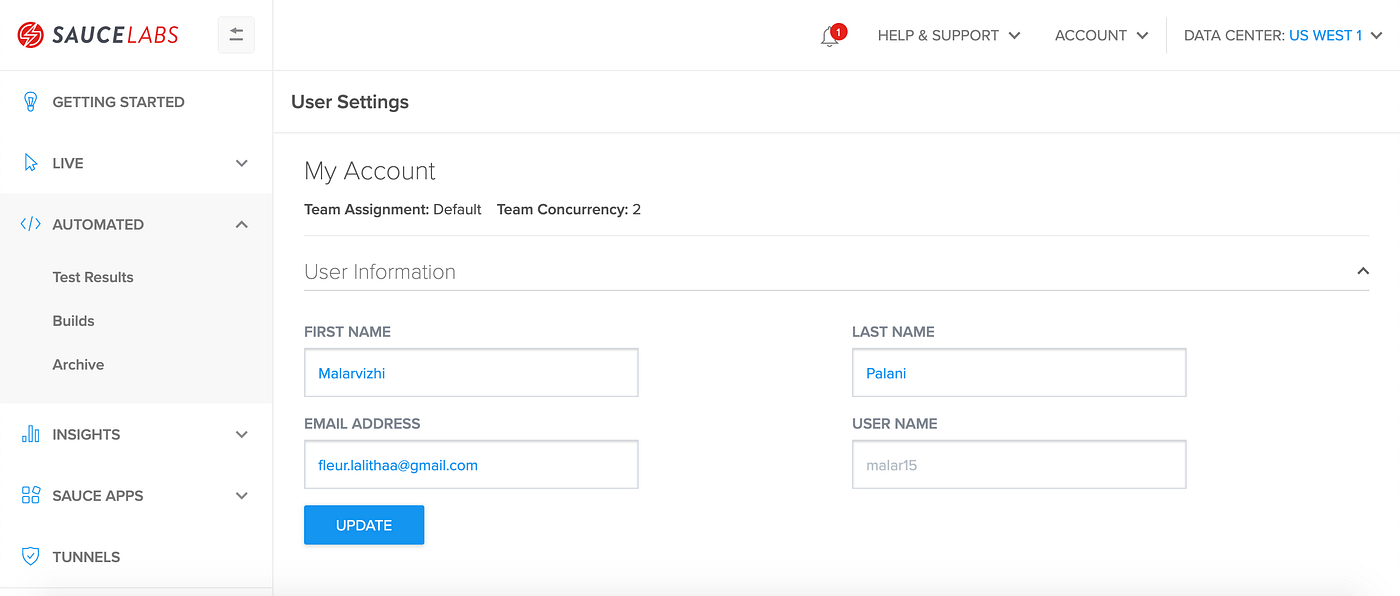Open notifications via the bell icon
The width and height of the screenshot is (1400, 596).
[829, 36]
